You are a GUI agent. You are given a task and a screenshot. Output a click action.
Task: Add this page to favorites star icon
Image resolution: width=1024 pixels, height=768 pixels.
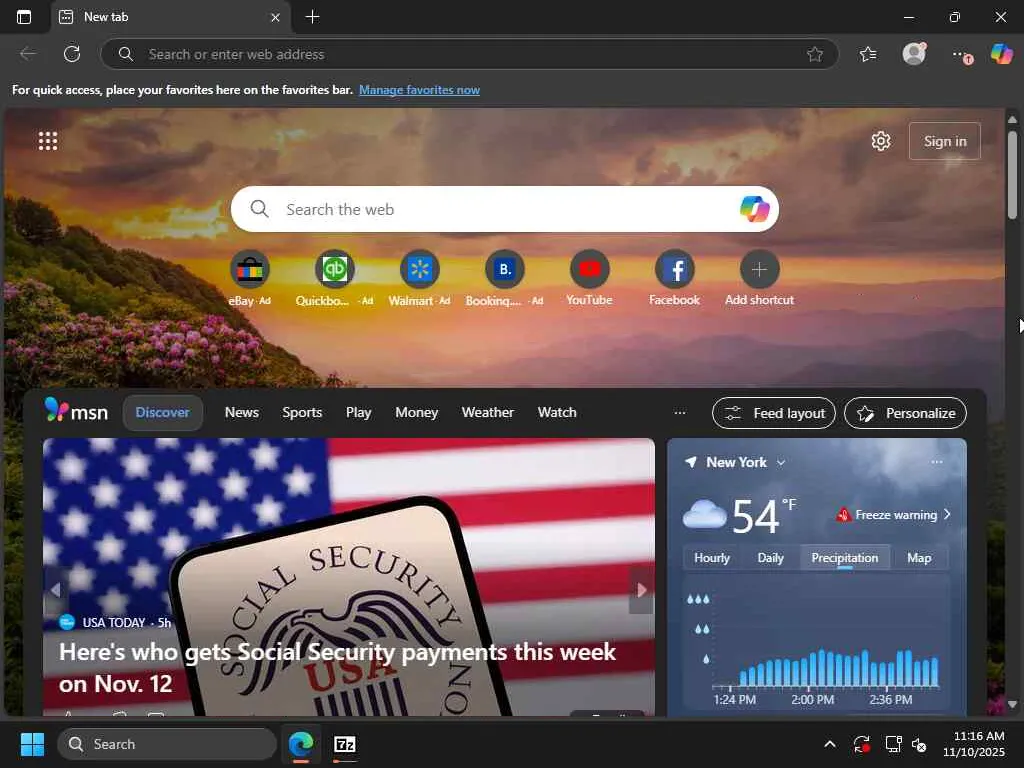click(x=814, y=54)
